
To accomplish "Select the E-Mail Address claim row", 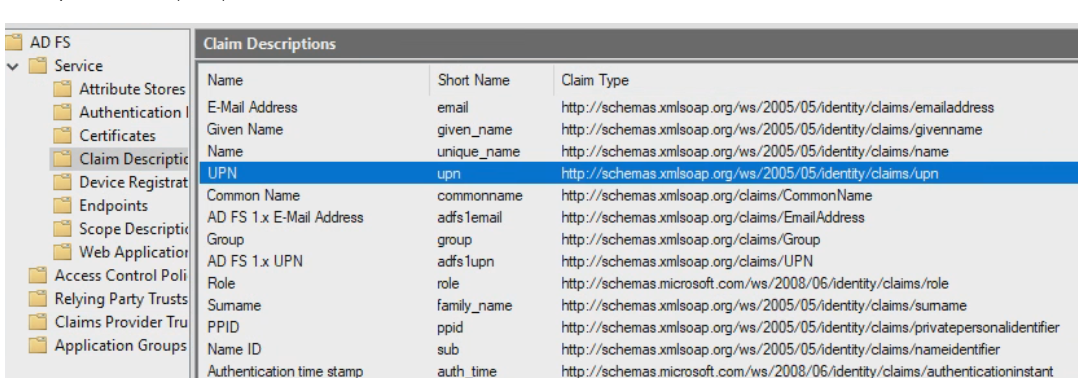I will (639, 107).
